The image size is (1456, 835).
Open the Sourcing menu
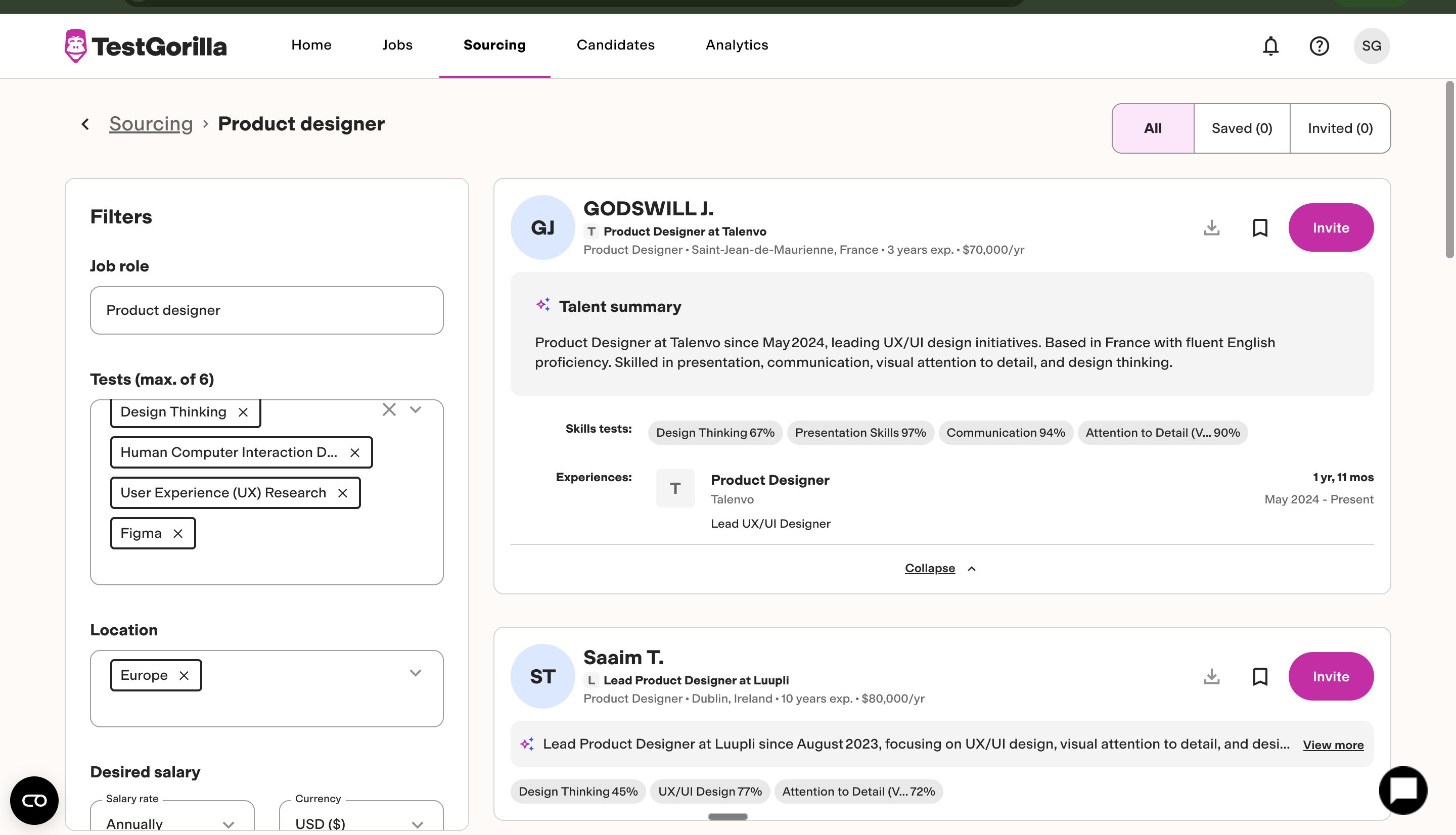(x=494, y=45)
